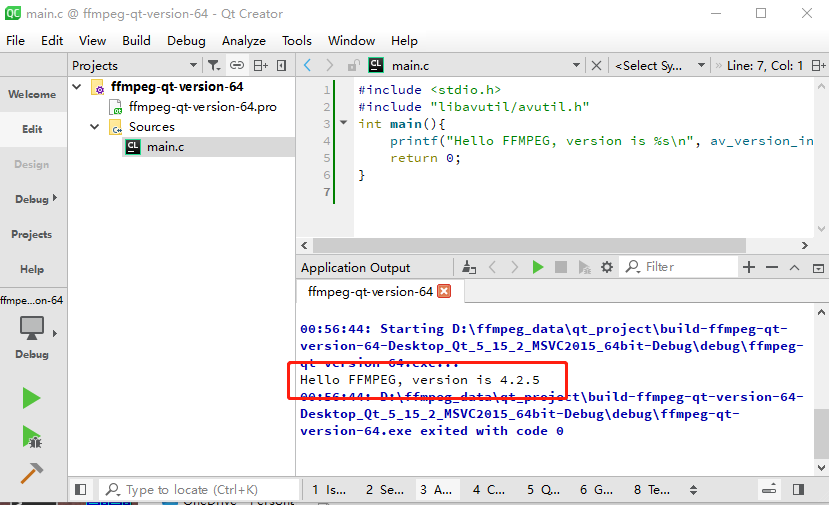Open the Window menu

tap(351, 41)
